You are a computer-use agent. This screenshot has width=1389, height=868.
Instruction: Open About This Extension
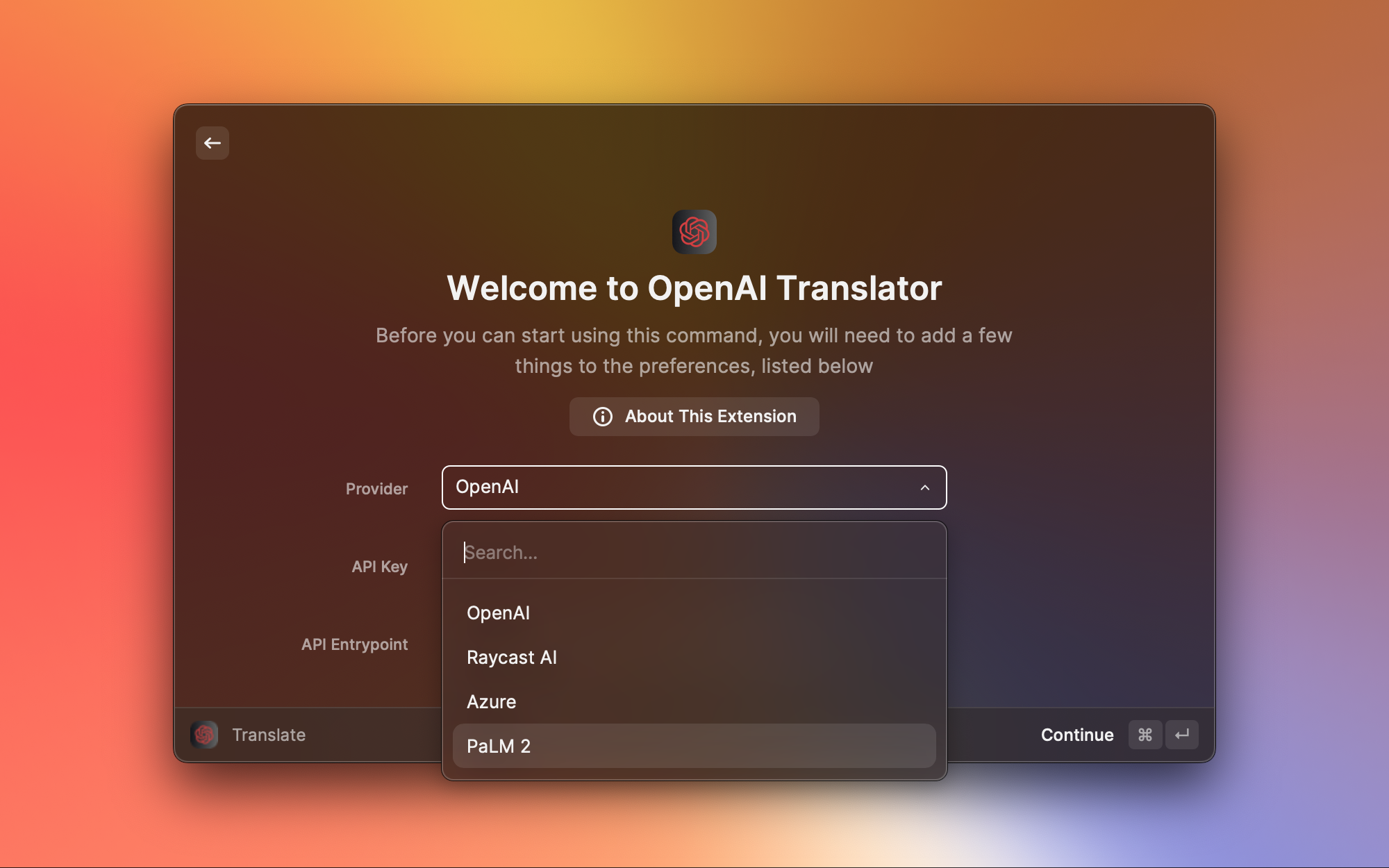pyautogui.click(x=694, y=417)
